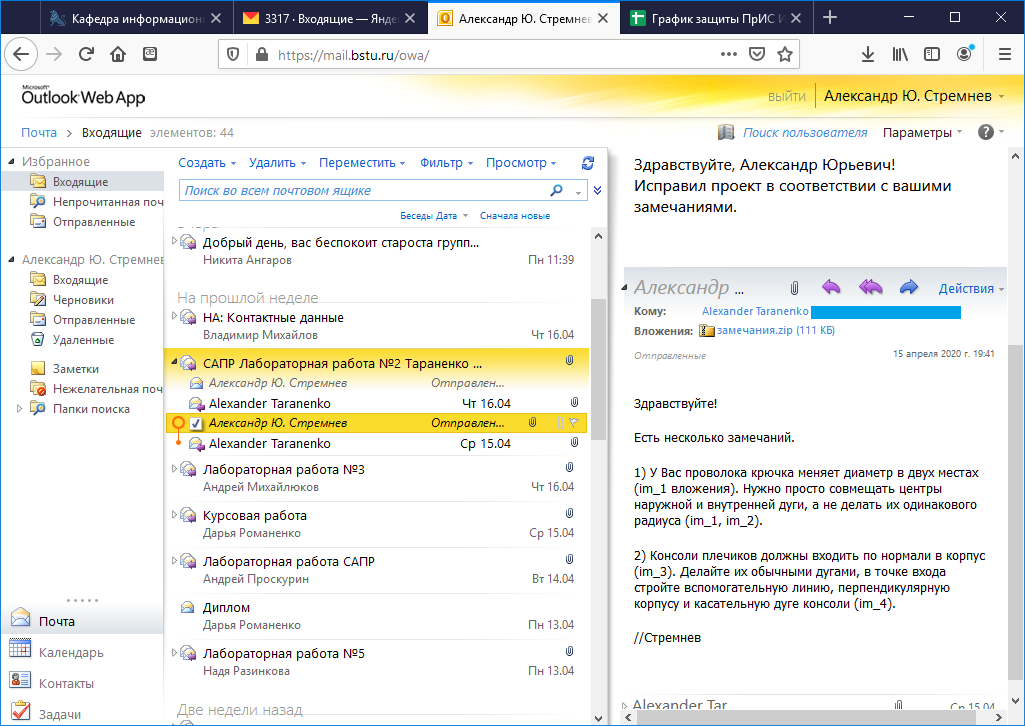The width and height of the screenshot is (1025, 726).
Task: Bookmark this page with the star icon
Action: (784, 54)
